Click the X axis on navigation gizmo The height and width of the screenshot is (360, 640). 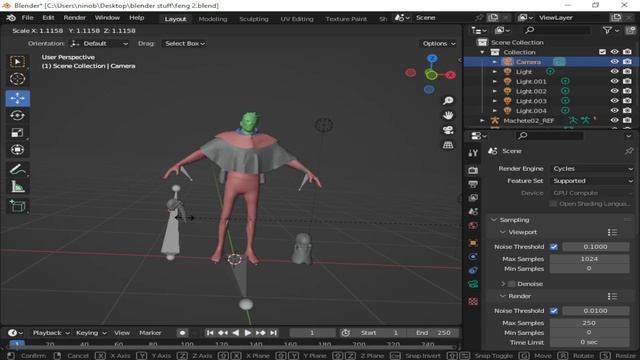click(x=450, y=75)
